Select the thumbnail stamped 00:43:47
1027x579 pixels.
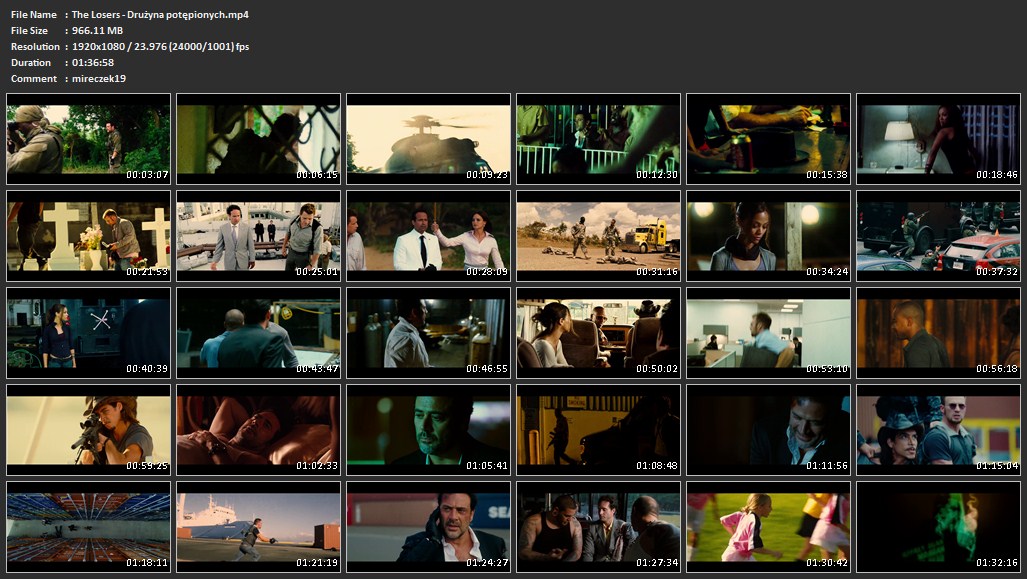click(258, 333)
